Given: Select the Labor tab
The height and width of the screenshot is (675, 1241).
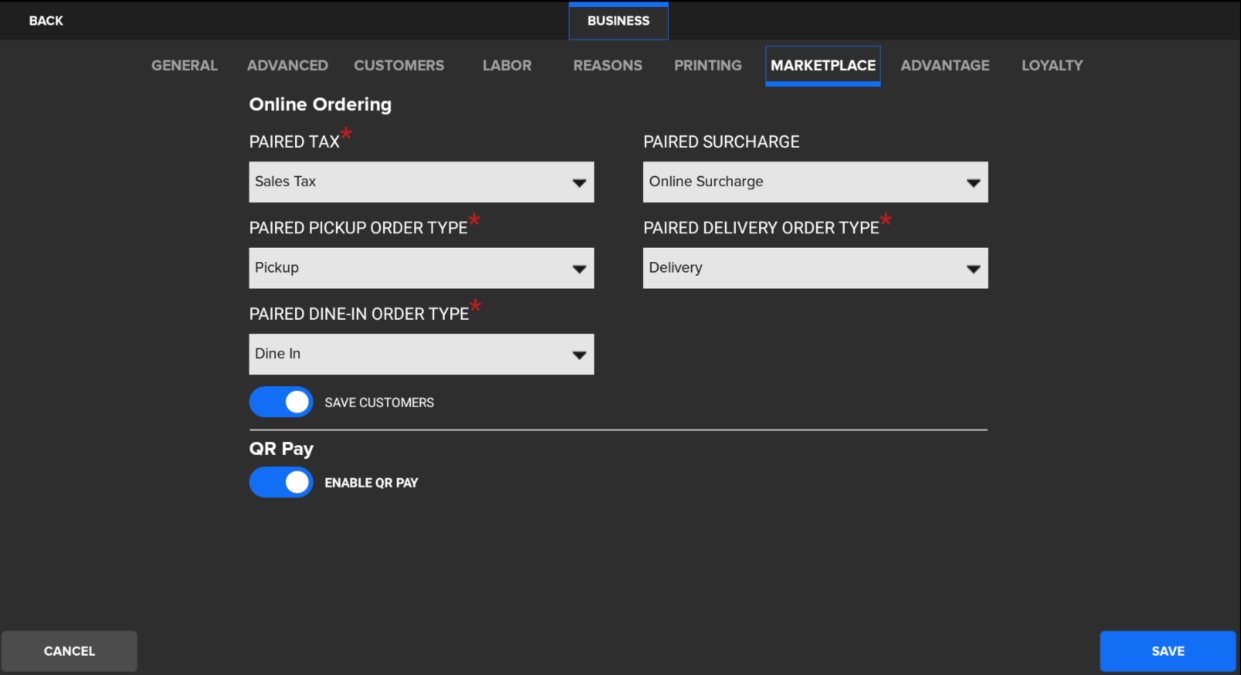Looking at the screenshot, I should click(x=507, y=65).
